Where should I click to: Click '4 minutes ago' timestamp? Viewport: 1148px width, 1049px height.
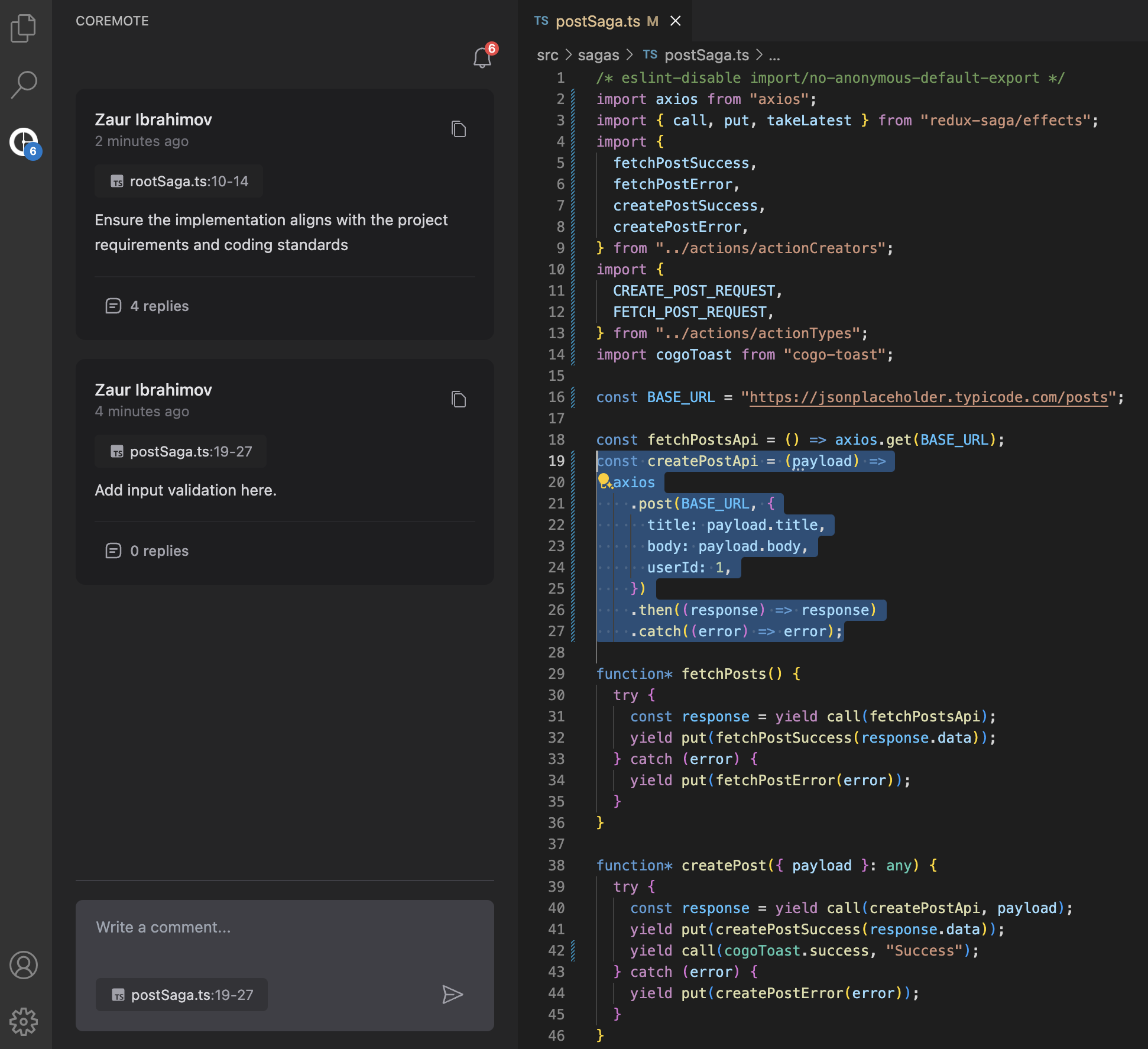click(x=142, y=412)
